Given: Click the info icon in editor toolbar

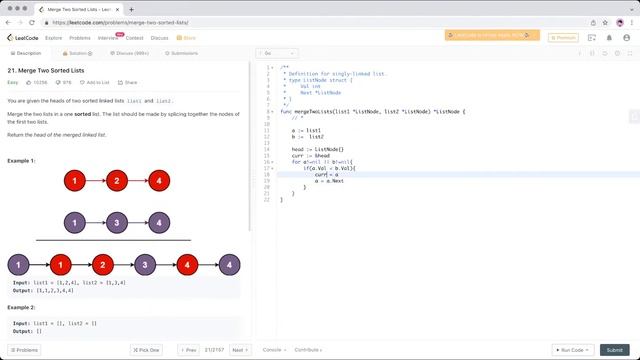Looking at the screenshot, I should pos(580,53).
